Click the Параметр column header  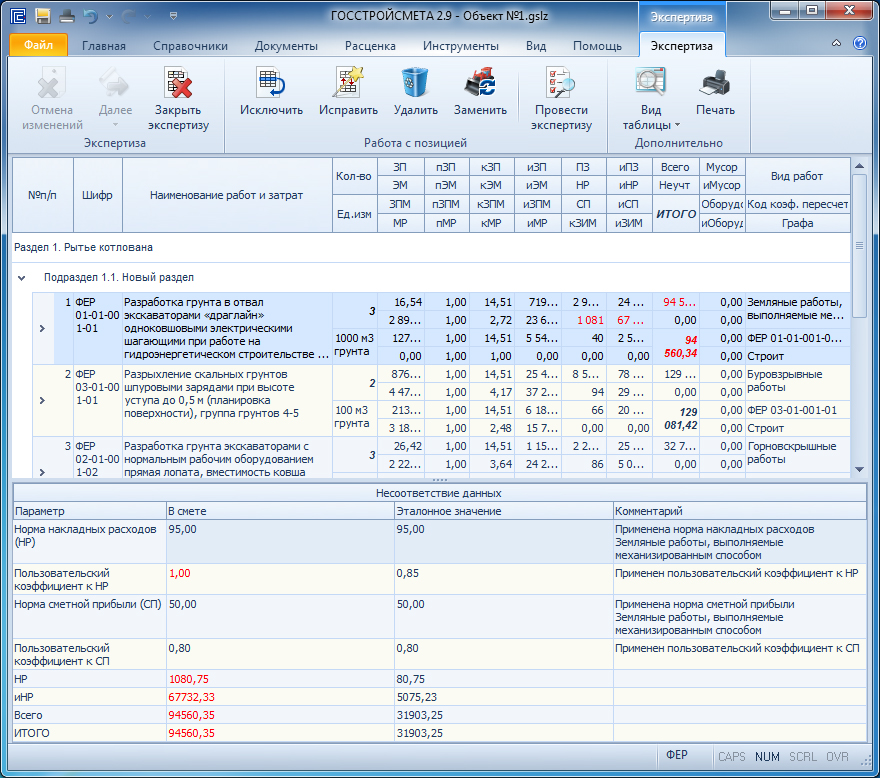pos(89,511)
